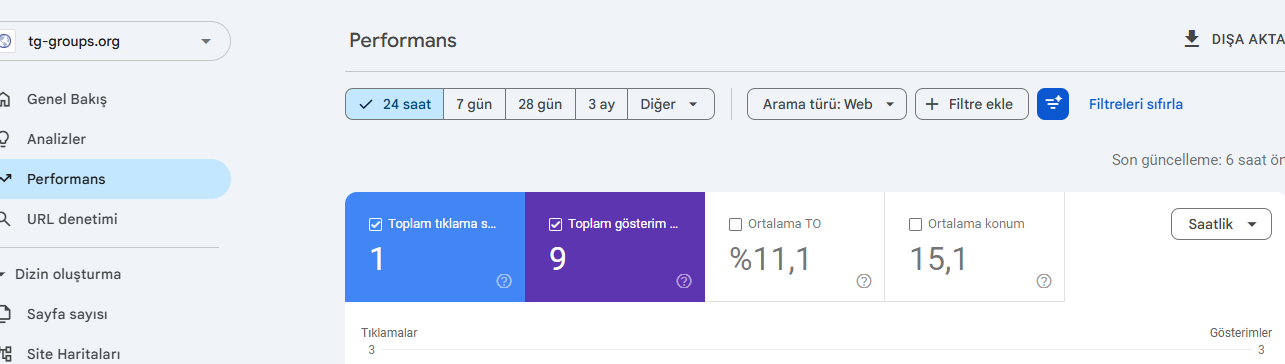1285x364 pixels.
Task: Uncheck the Toplam tıklama sayısı checkbox
Action: click(376, 224)
